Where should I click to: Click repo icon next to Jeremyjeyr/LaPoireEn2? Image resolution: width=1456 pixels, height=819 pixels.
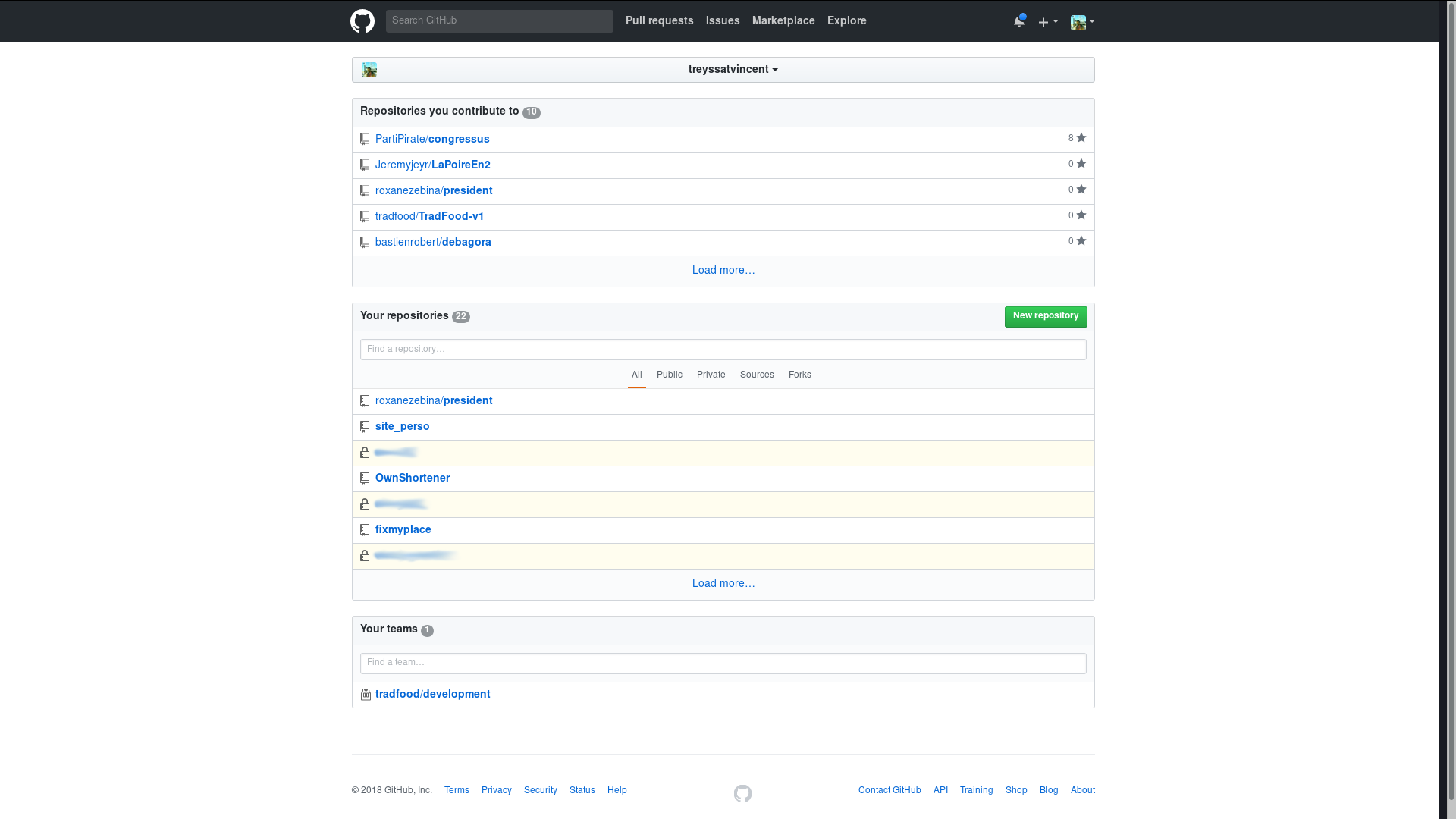[365, 165]
